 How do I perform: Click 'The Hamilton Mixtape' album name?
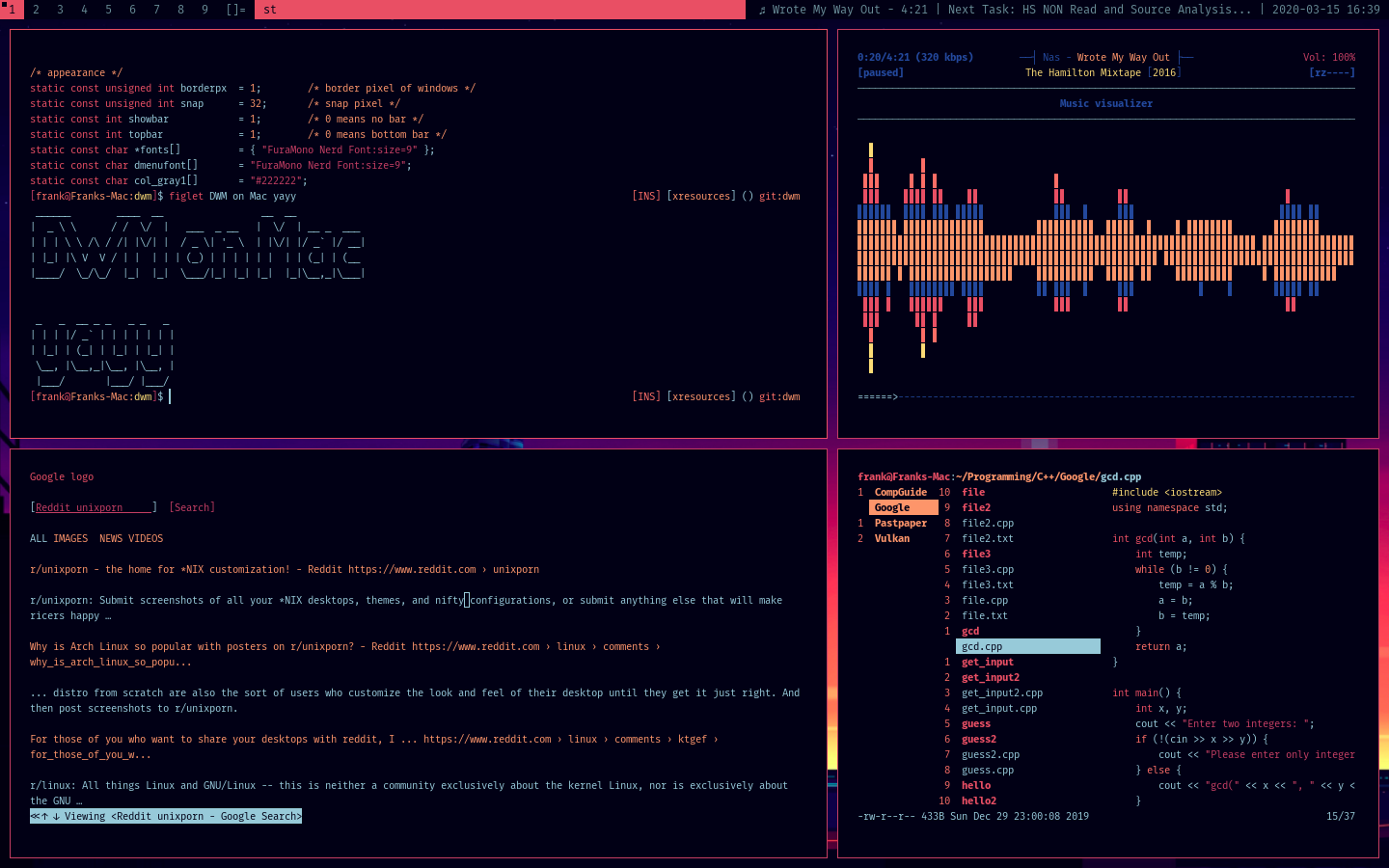(1083, 72)
